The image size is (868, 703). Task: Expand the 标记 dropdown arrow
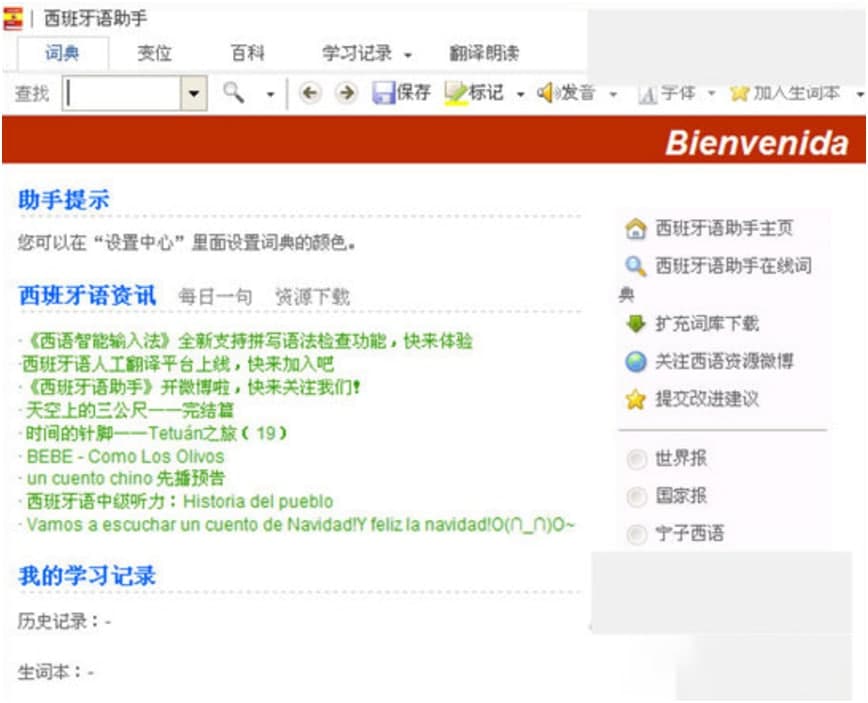(520, 94)
